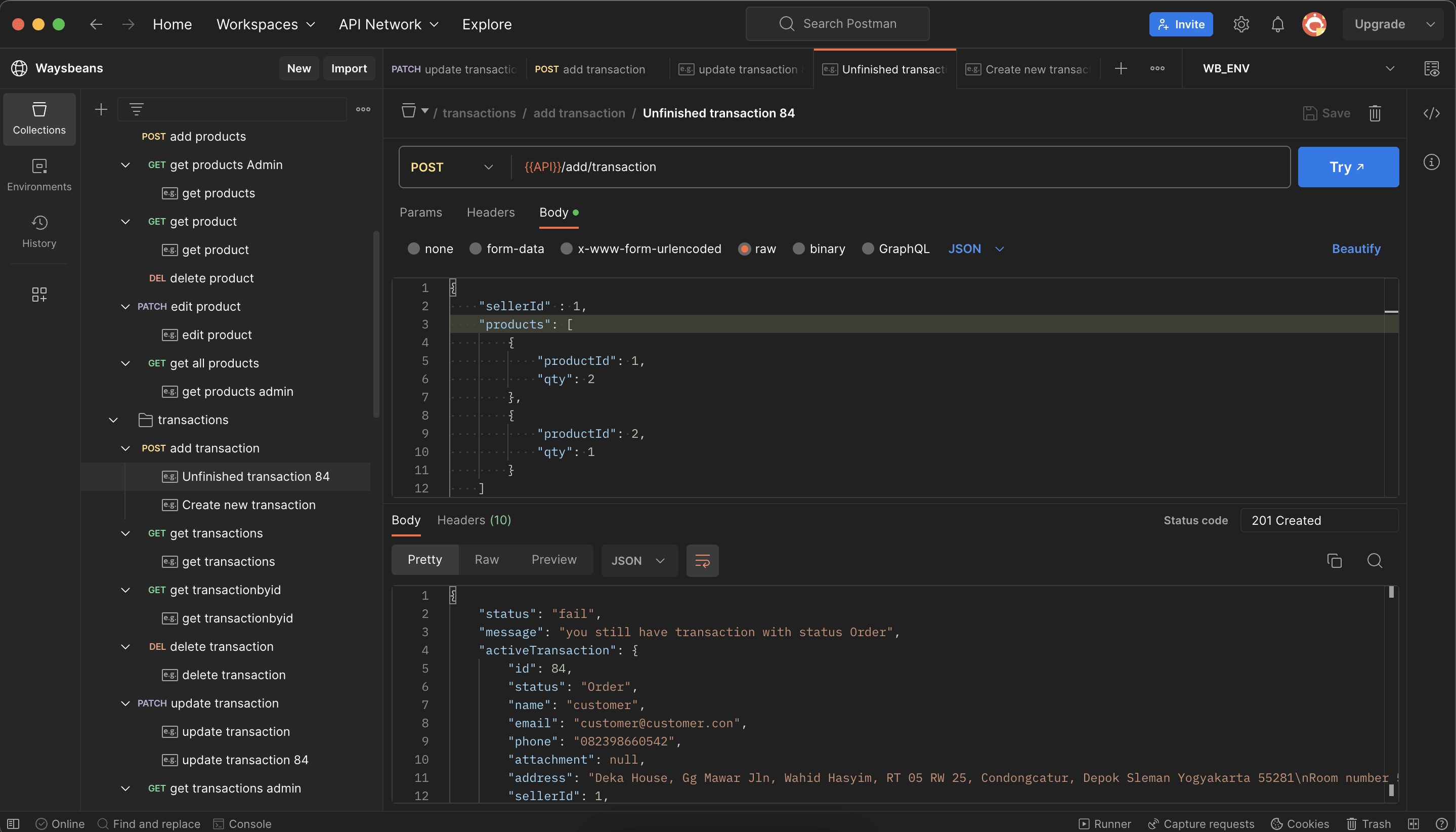This screenshot has height=832, width=1456.
Task: Click the Search Postman field
Action: tap(837, 23)
